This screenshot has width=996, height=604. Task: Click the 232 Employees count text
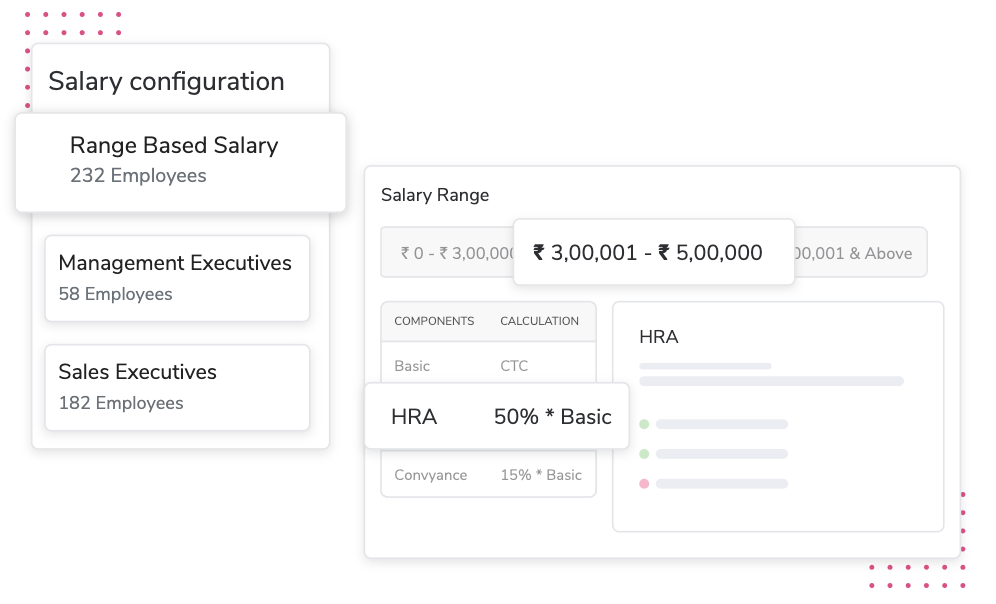[x=138, y=176]
